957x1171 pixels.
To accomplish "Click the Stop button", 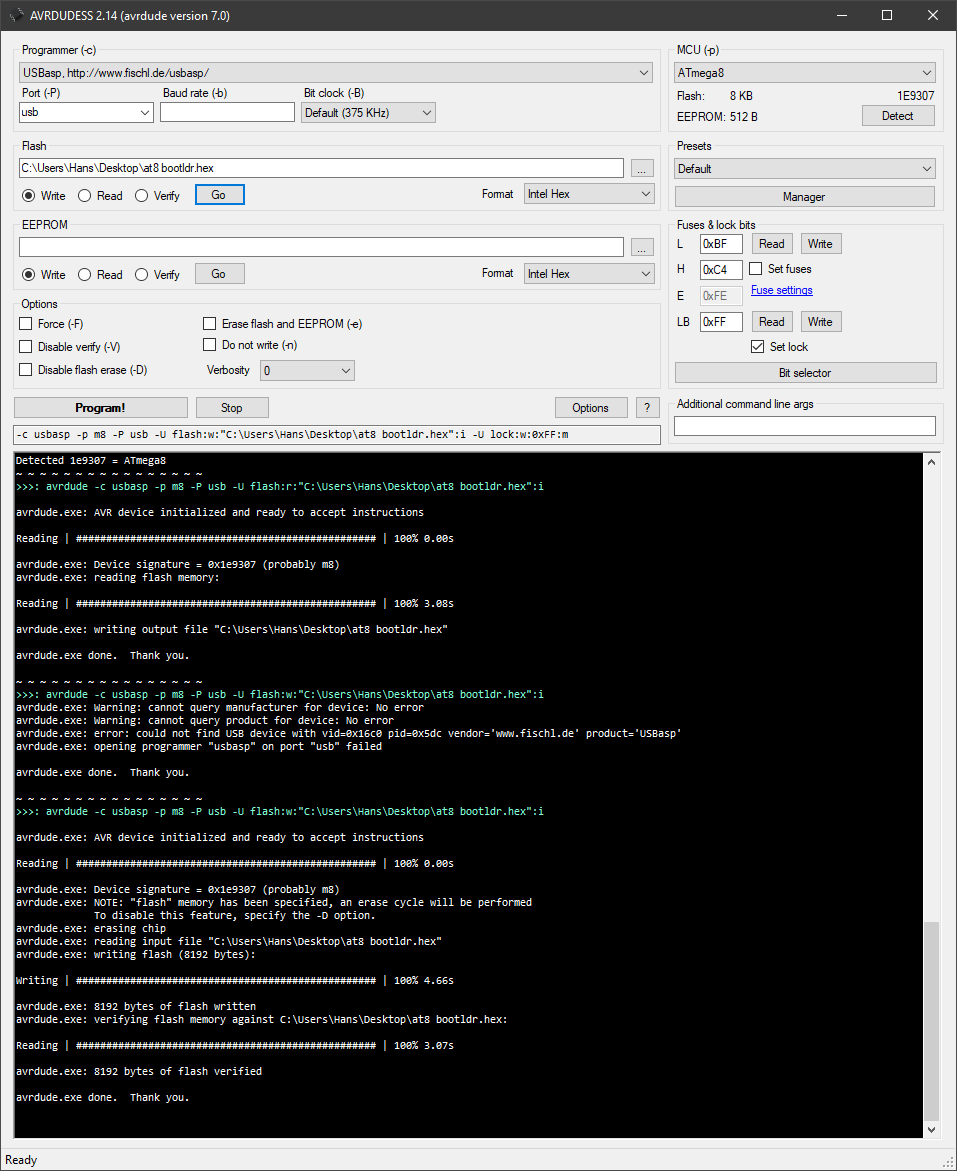I will (232, 408).
